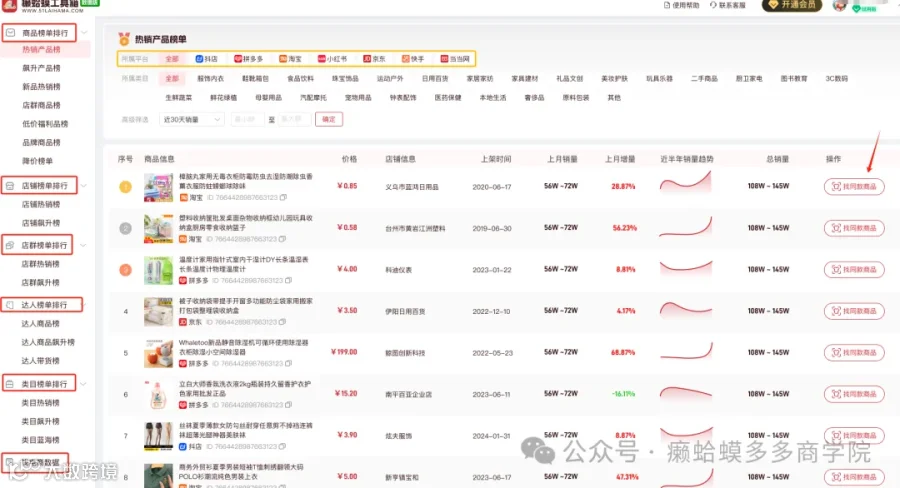Contact support via 联系客服

point(728,5)
